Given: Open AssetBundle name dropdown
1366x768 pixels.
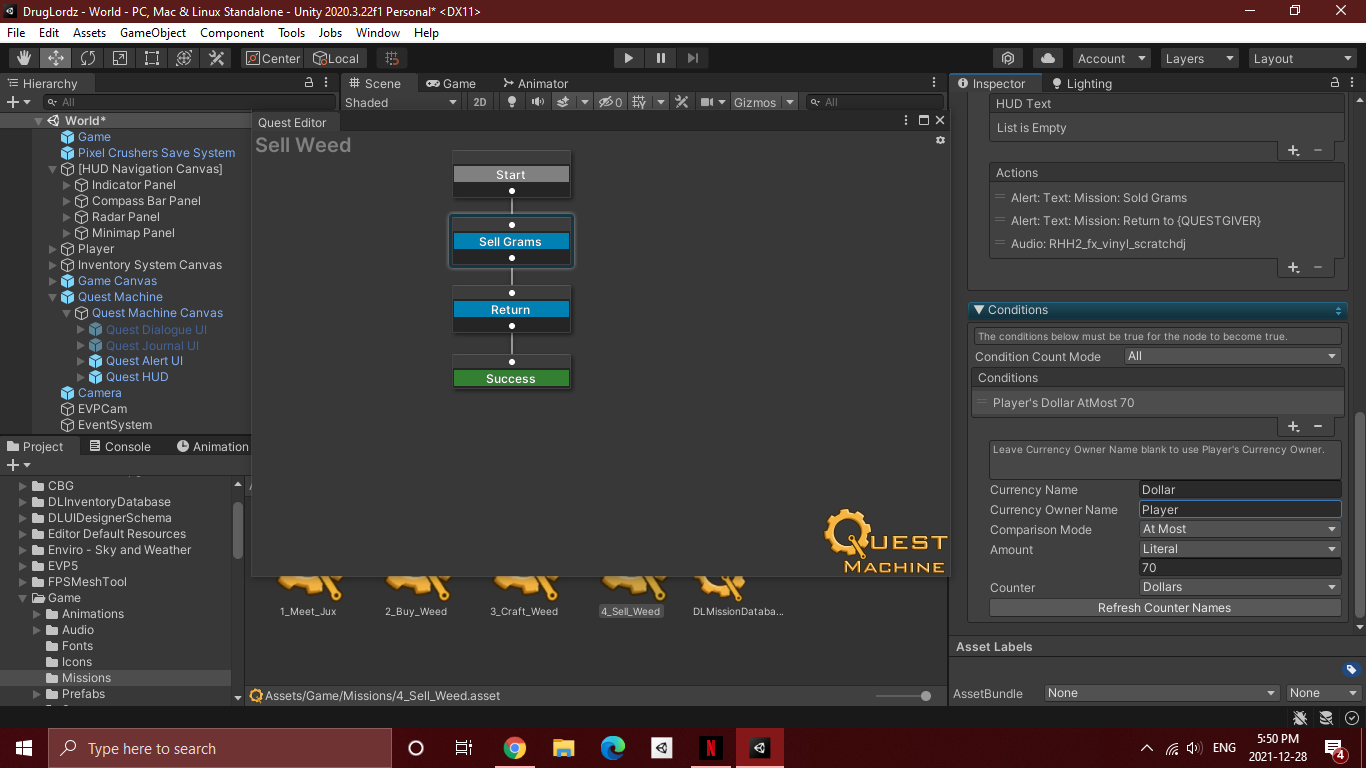Looking at the screenshot, I should point(1162,693).
